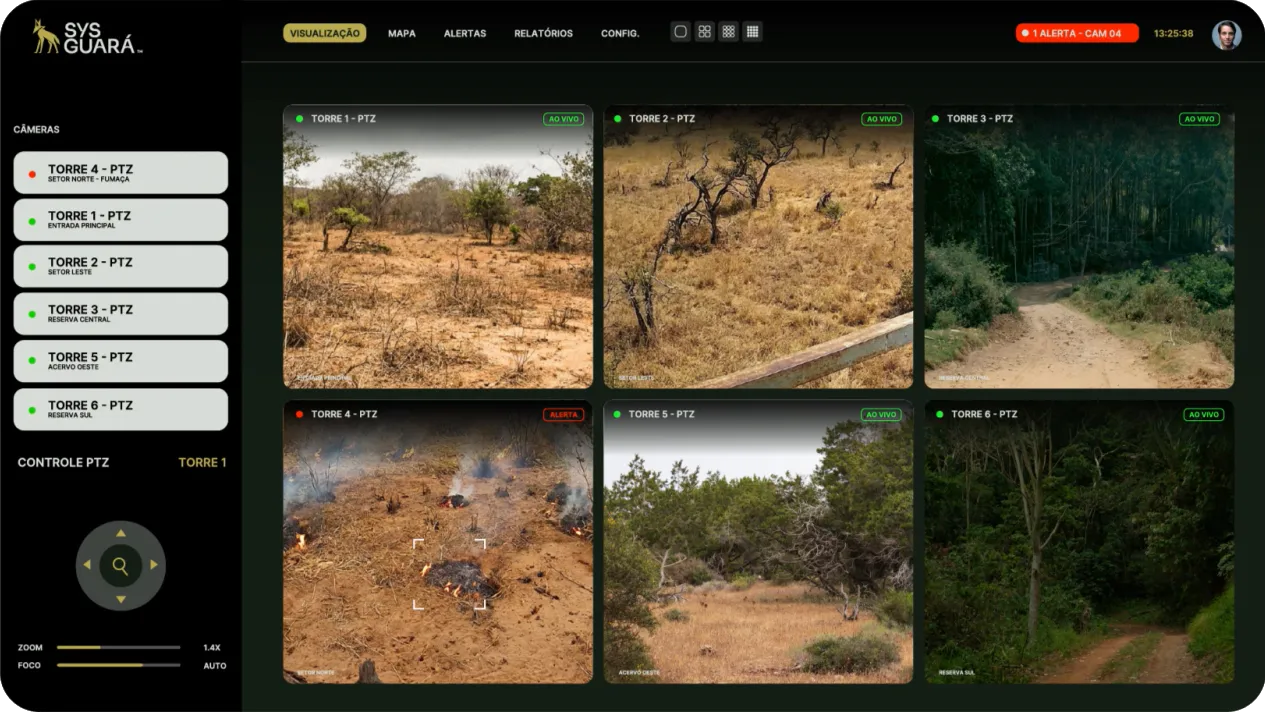
Task: Select the 3x3 grid layout icon
Action: (x=729, y=32)
